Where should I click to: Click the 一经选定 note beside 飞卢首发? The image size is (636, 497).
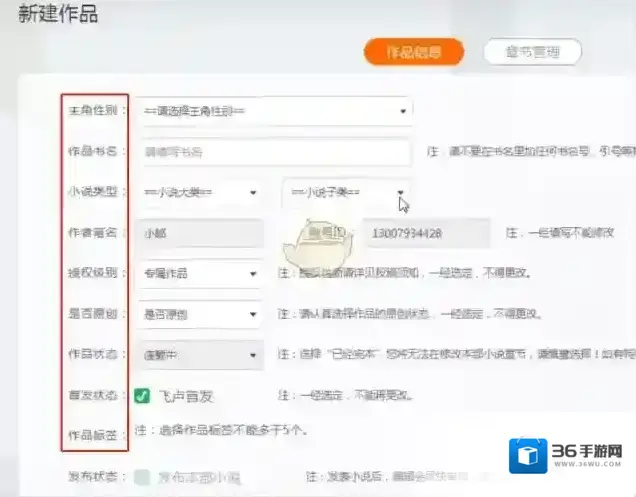point(346,395)
